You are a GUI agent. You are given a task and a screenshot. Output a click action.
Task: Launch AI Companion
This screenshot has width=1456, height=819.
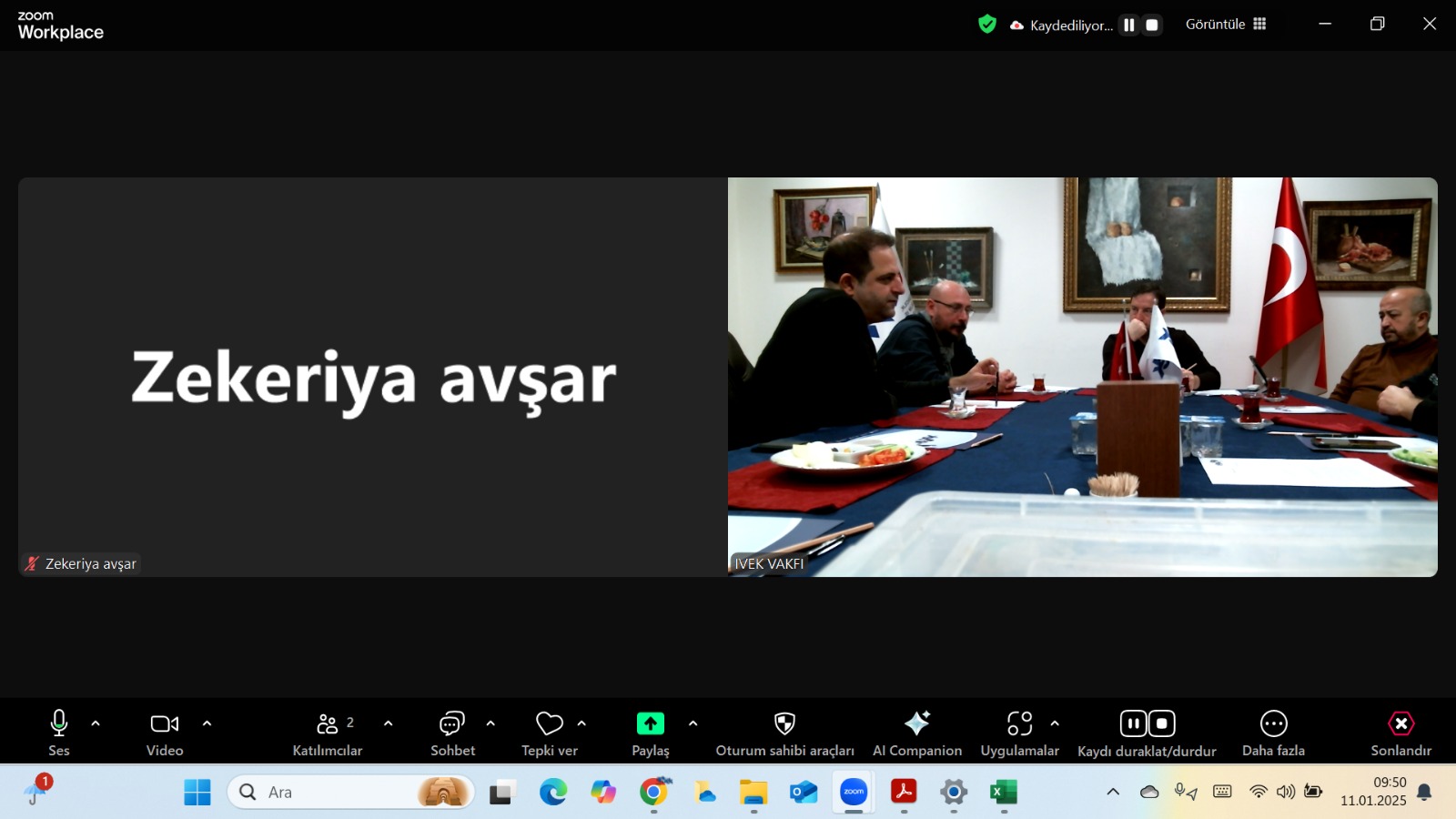pyautogui.click(x=916, y=724)
